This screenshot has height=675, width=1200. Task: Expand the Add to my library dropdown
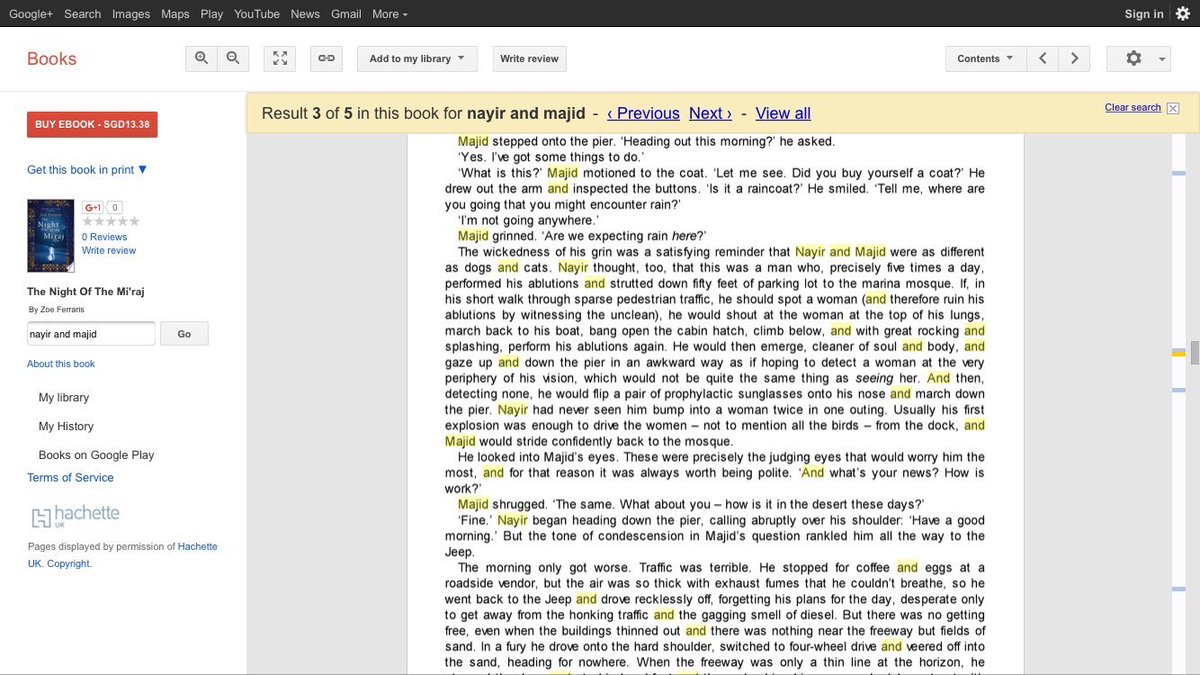click(417, 58)
